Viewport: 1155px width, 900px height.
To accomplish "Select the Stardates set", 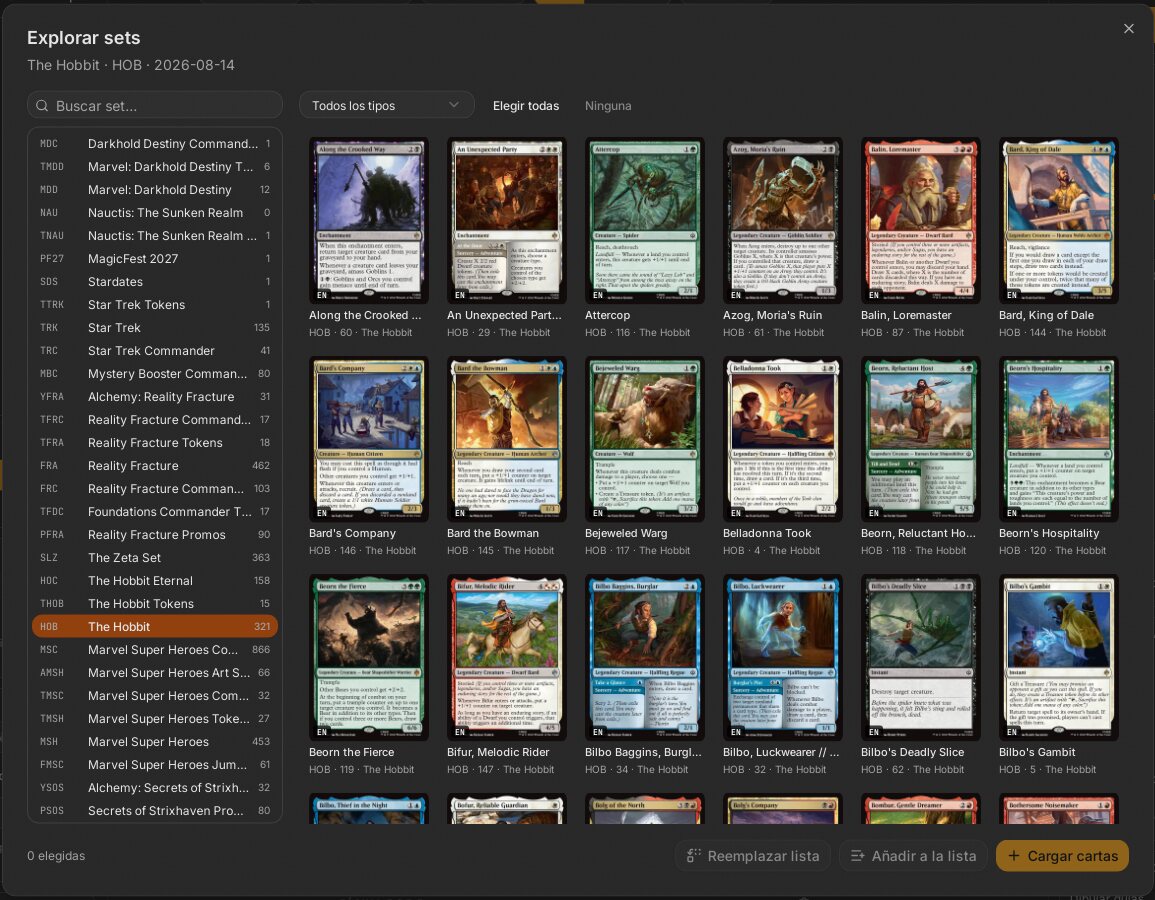I will pos(155,281).
